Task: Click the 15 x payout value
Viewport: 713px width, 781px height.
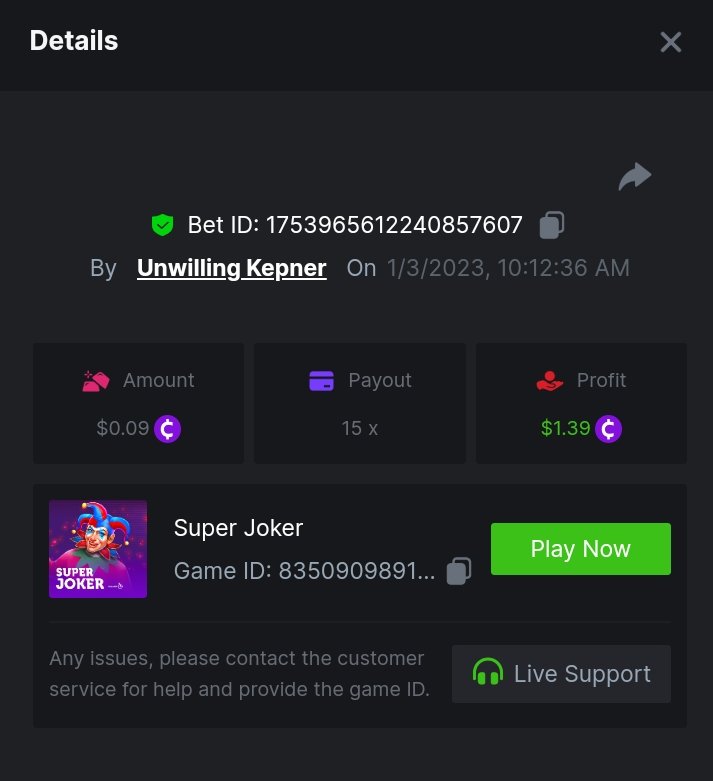Action: click(359, 429)
